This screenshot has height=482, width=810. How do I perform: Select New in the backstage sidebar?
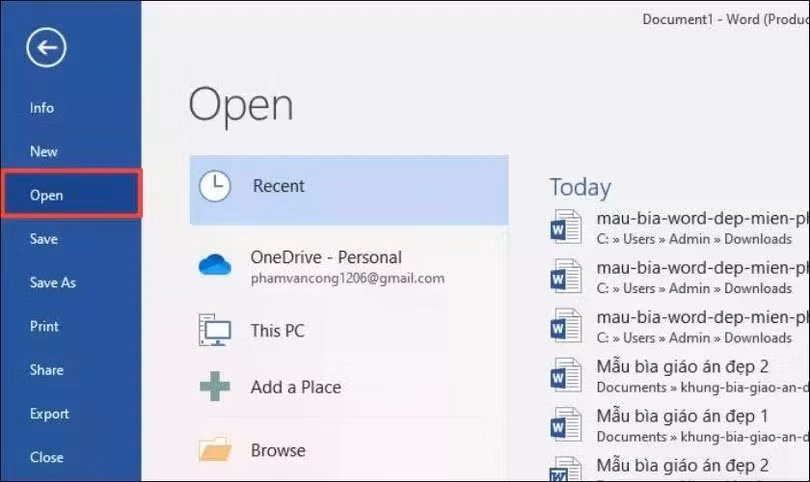point(43,151)
